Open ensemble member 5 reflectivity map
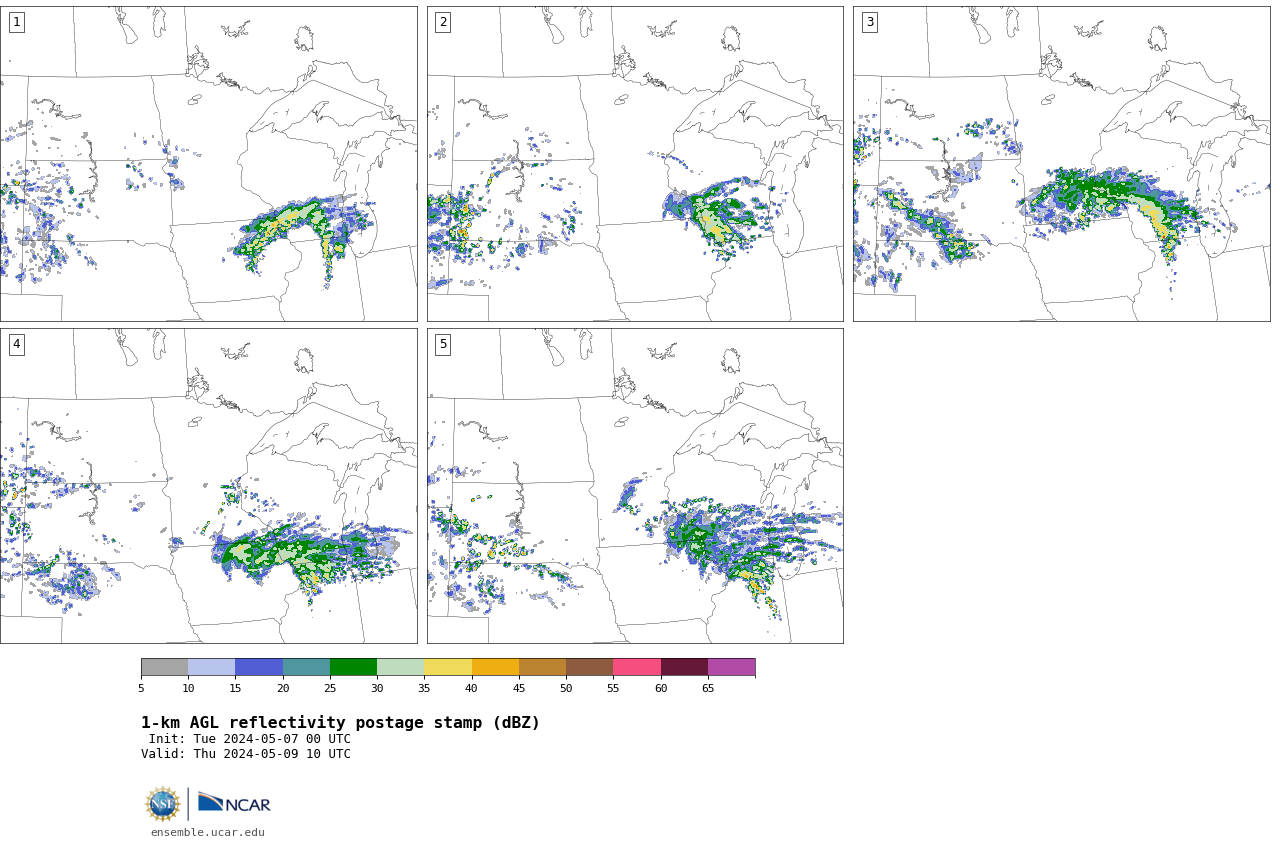 [x=635, y=486]
